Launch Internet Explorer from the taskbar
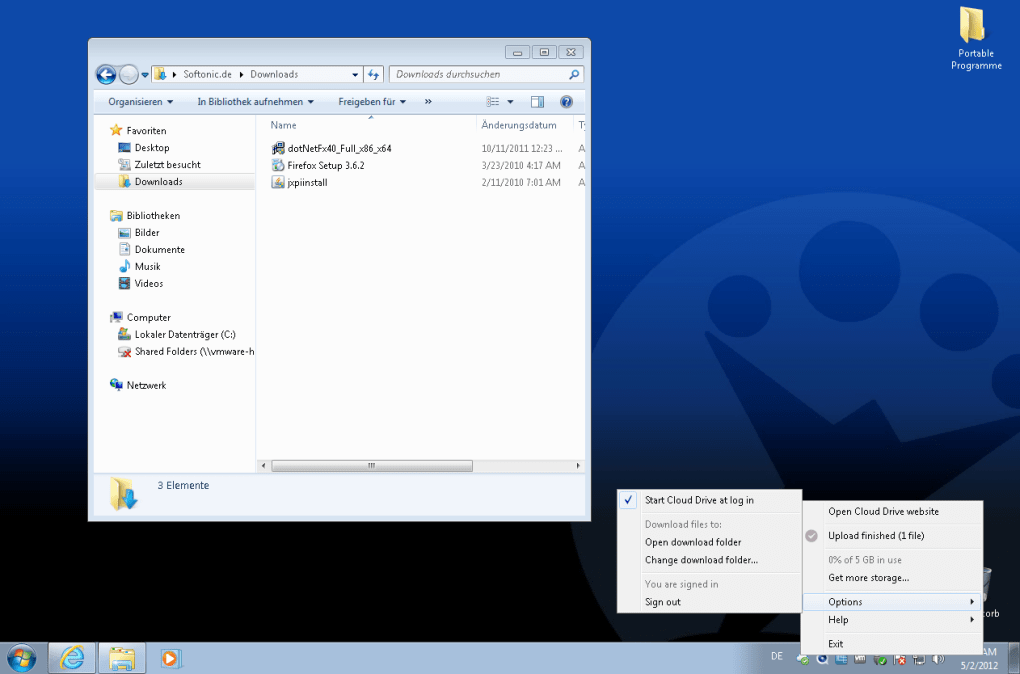Screen dimensions: 1020x674 (x=72, y=658)
